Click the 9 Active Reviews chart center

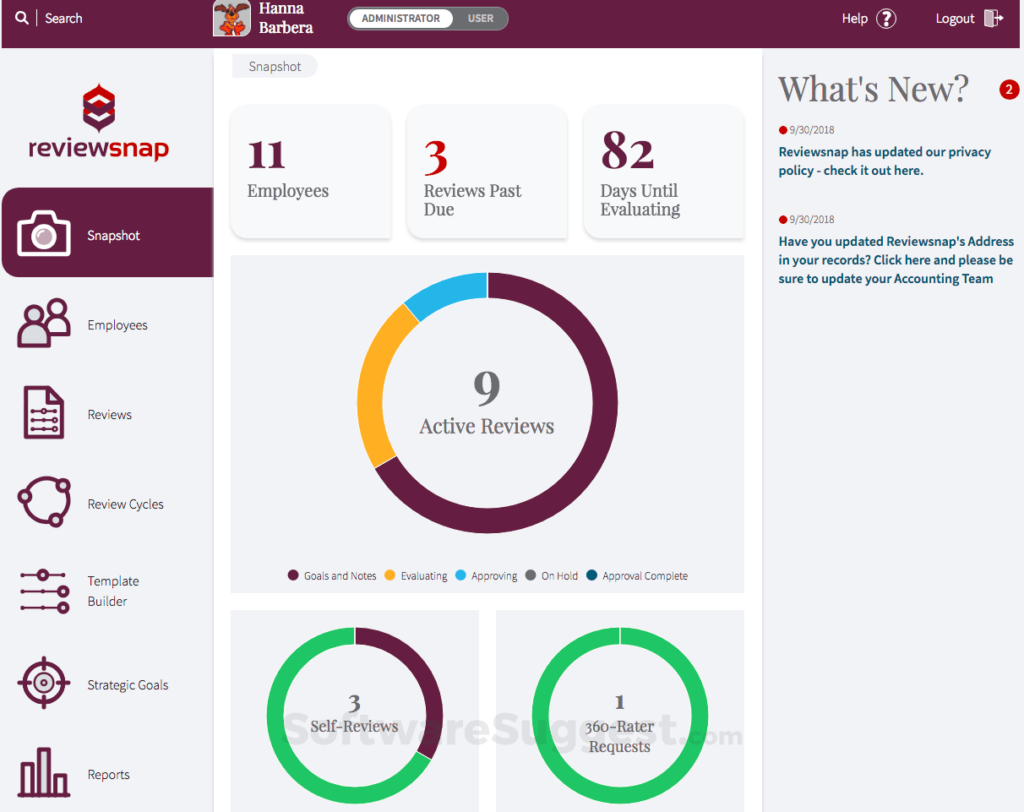click(x=487, y=402)
